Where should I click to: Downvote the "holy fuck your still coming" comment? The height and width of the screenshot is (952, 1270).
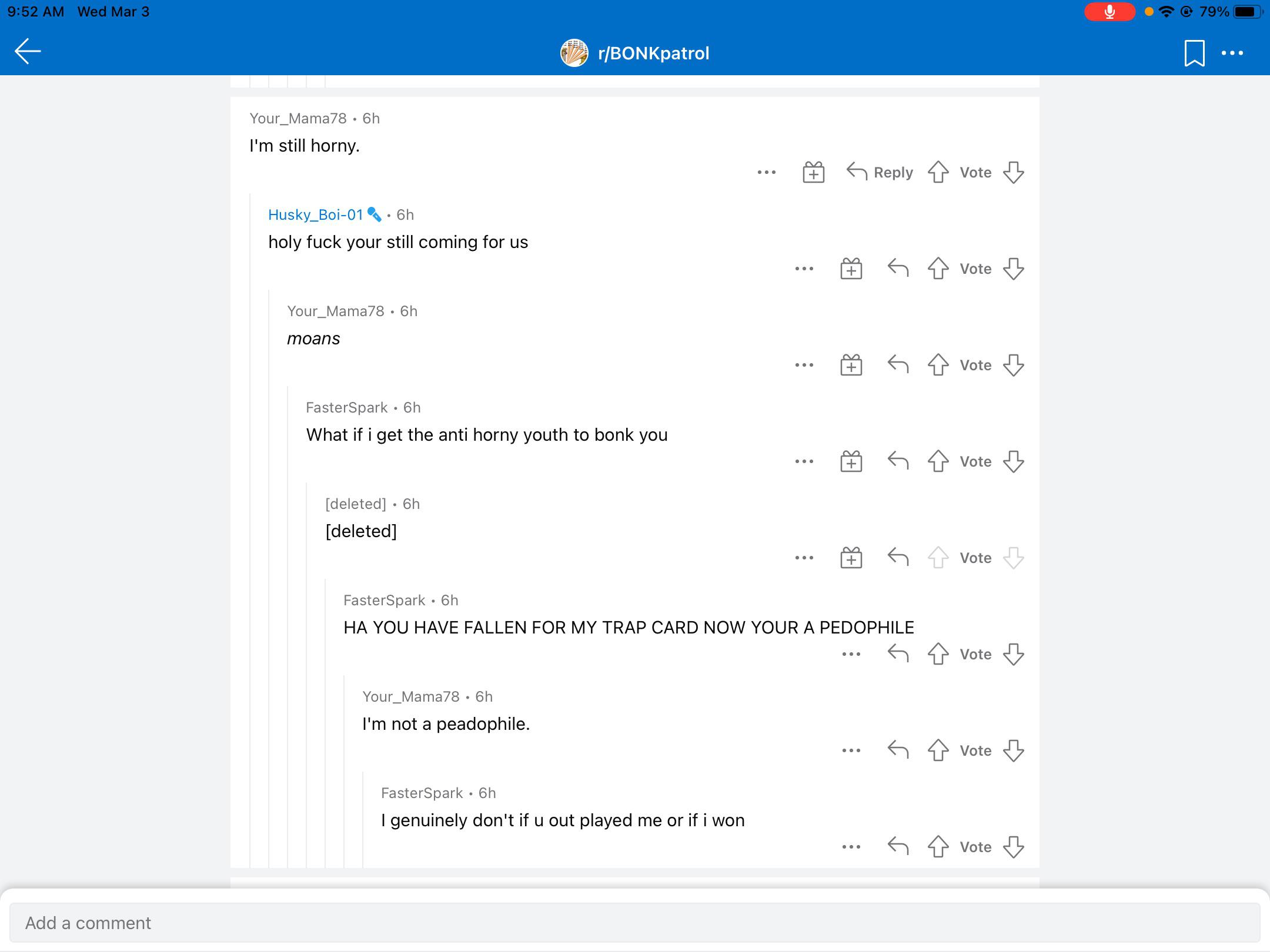1014,269
